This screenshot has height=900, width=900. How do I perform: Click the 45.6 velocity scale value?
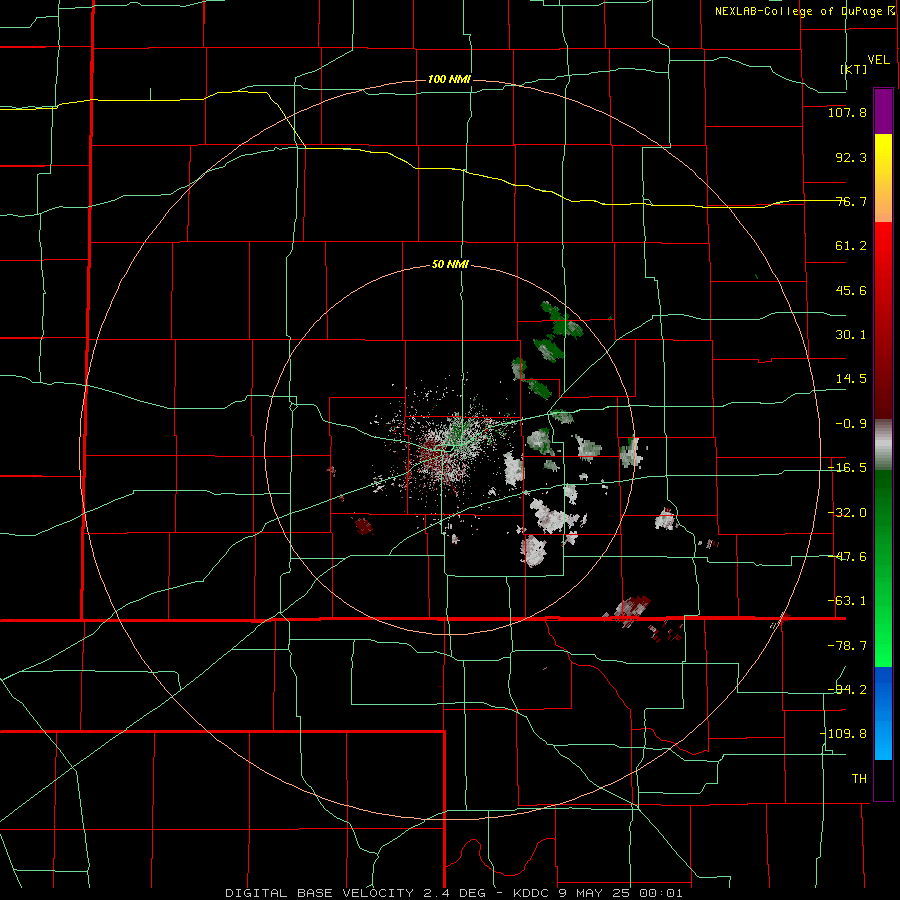coord(851,290)
